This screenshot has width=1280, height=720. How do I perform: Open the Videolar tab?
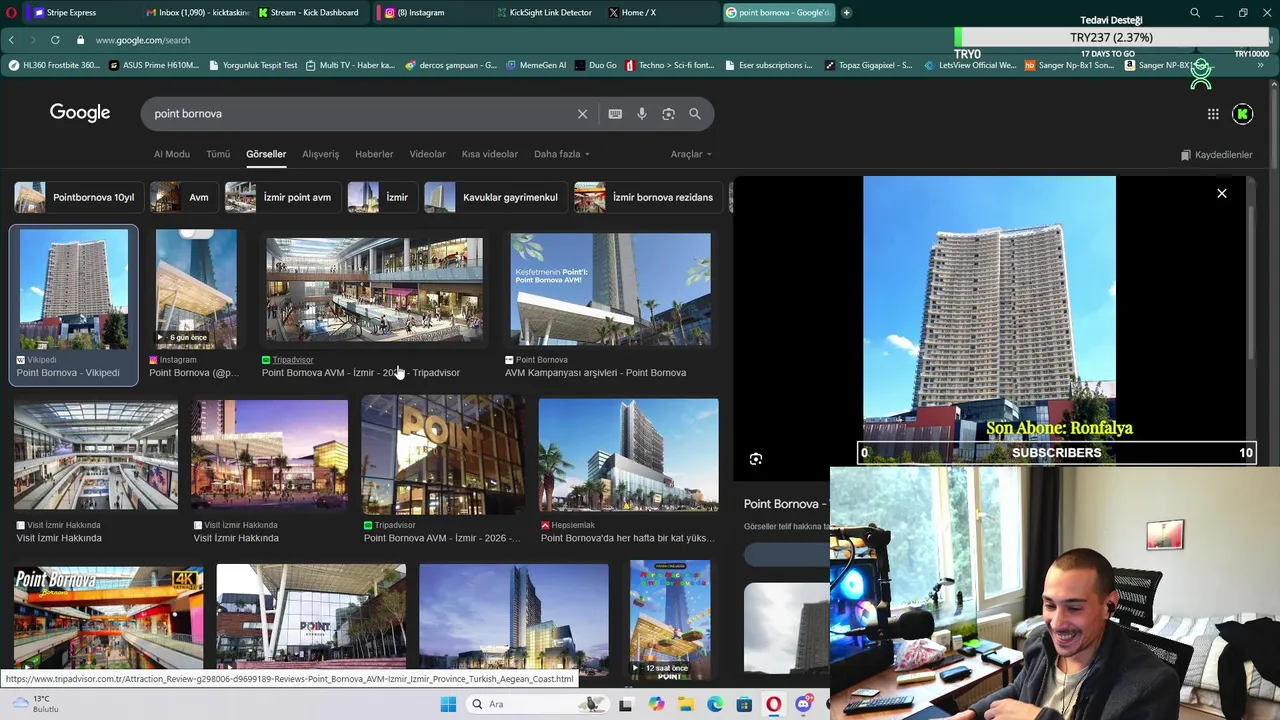[427, 154]
